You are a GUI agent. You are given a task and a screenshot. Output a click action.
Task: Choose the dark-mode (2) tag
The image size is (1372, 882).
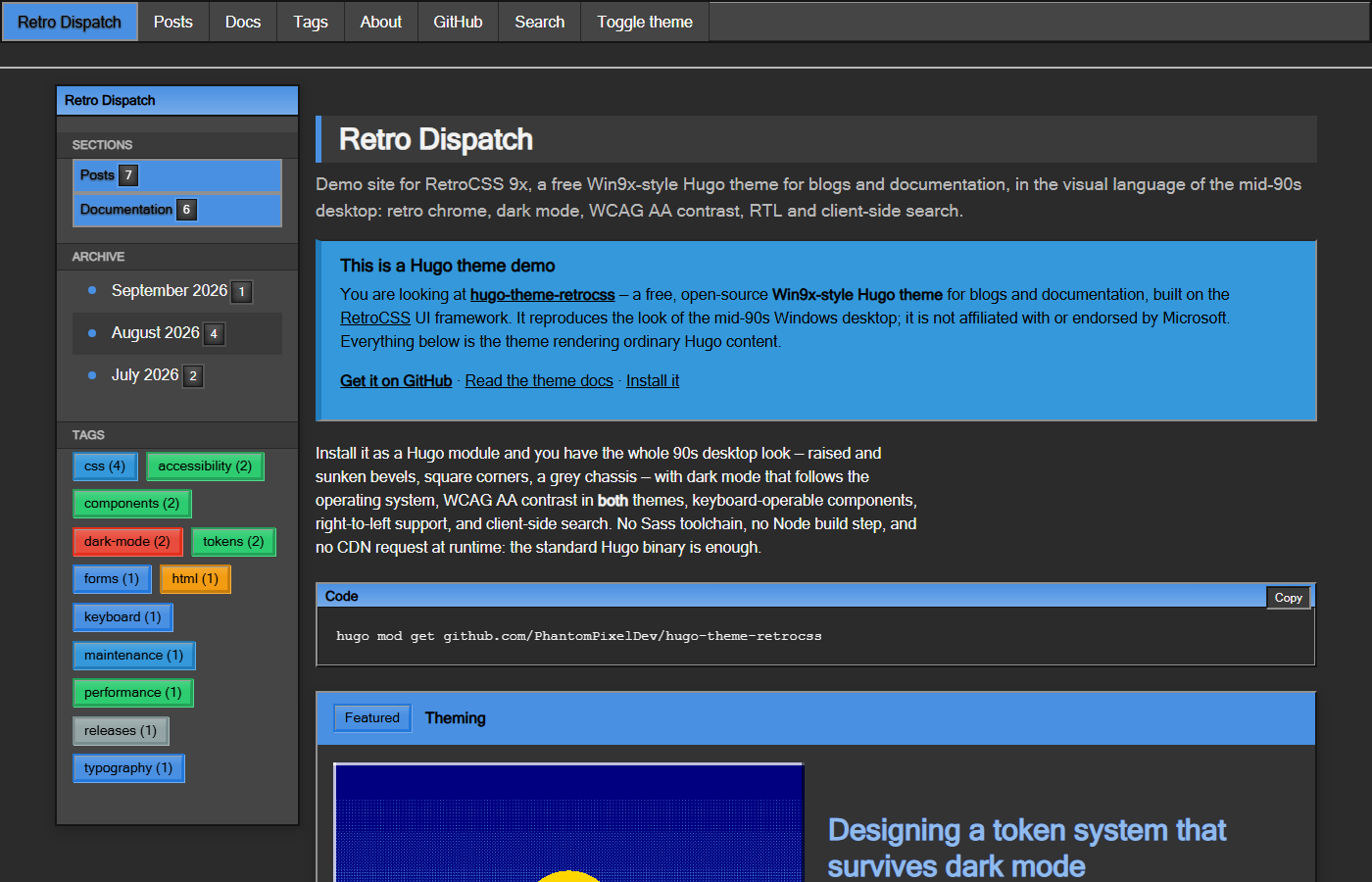pos(127,542)
